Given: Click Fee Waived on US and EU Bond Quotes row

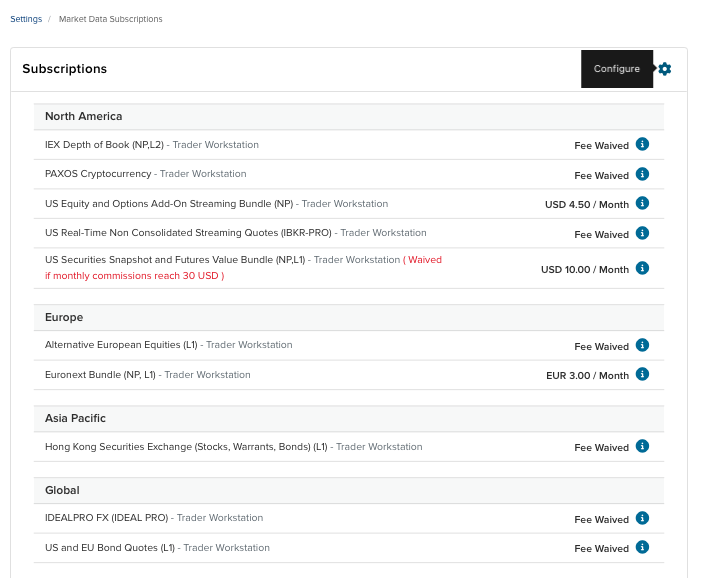Looking at the screenshot, I should 602,548.
